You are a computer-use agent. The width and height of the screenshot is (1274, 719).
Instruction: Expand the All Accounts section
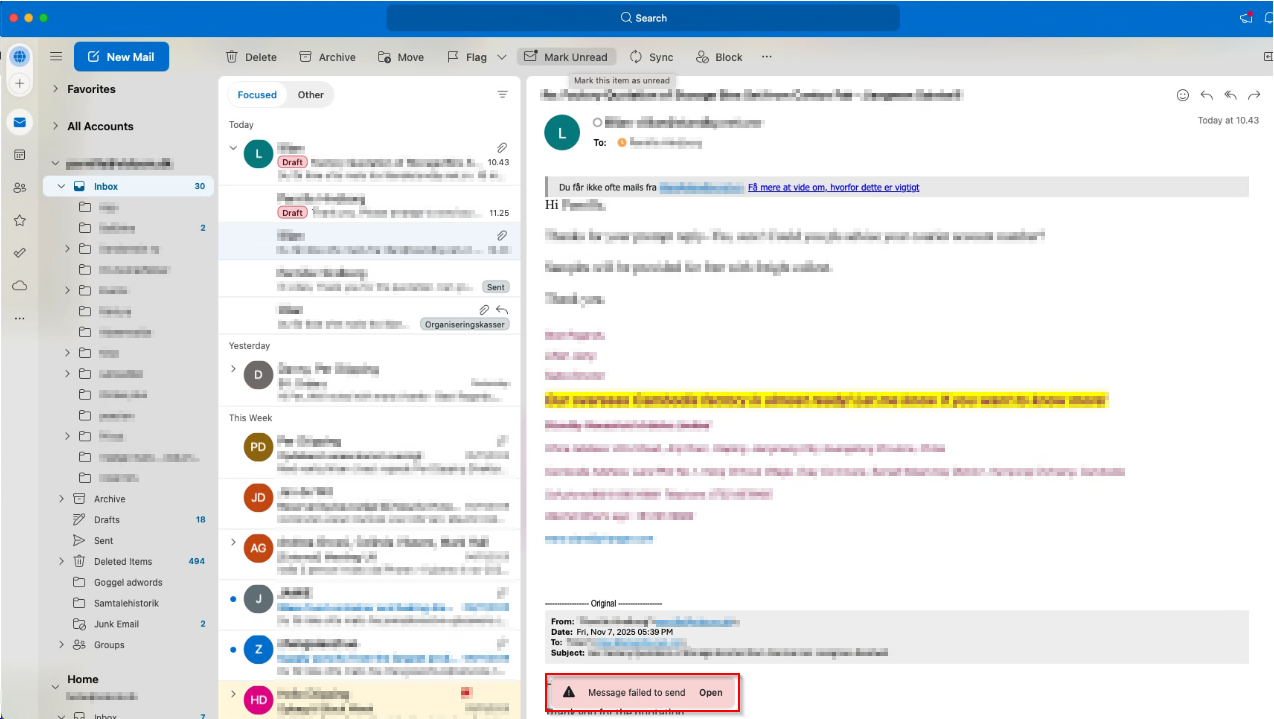coord(55,126)
